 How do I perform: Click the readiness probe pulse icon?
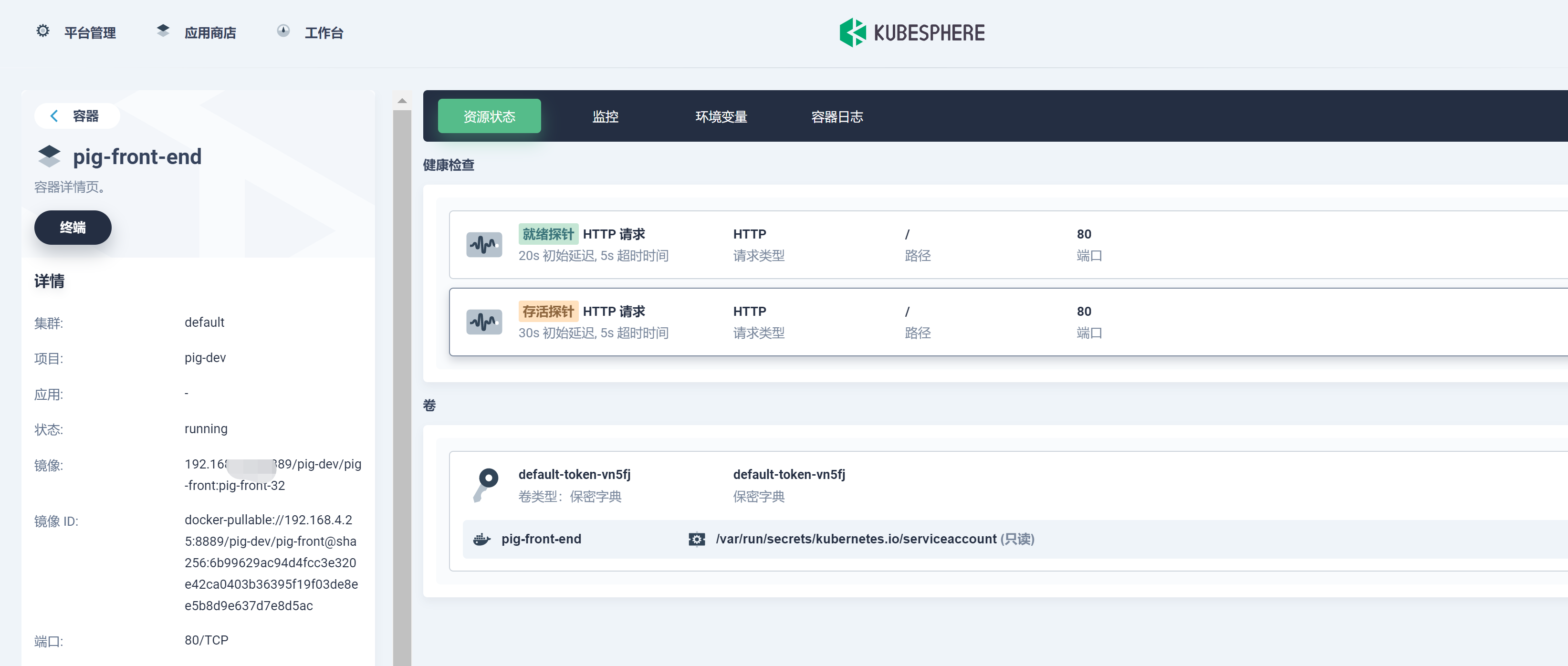(484, 245)
